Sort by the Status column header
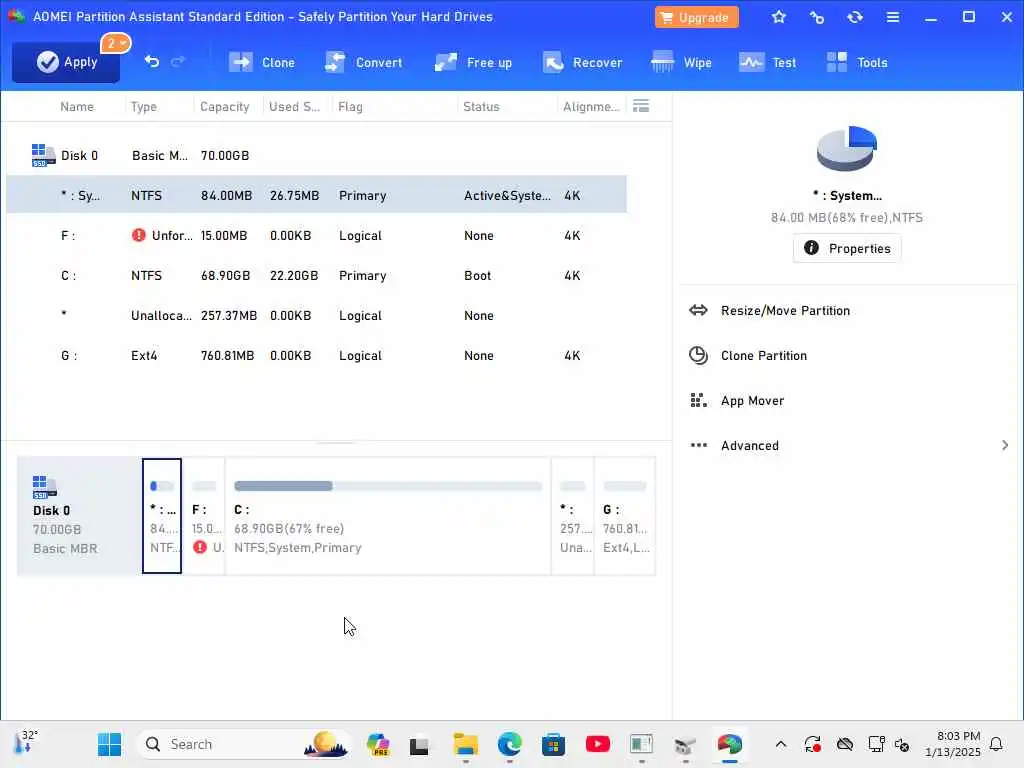Image resolution: width=1024 pixels, height=768 pixels. [481, 106]
